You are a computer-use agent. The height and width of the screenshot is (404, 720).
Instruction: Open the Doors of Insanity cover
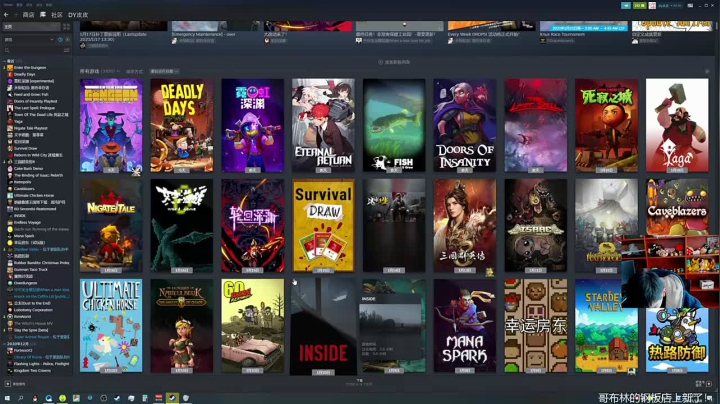465,125
